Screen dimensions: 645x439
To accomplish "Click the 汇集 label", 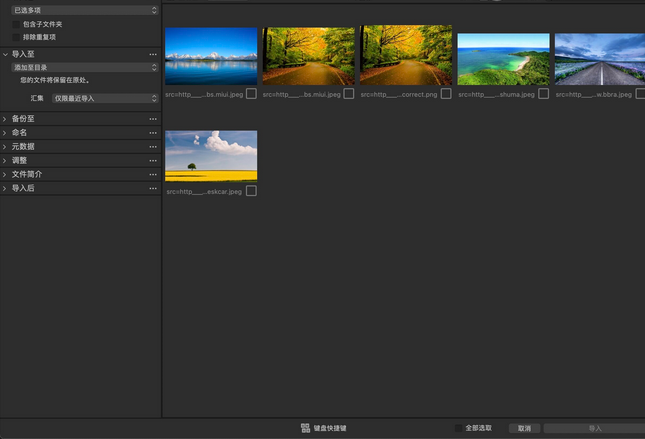I will click(x=37, y=98).
